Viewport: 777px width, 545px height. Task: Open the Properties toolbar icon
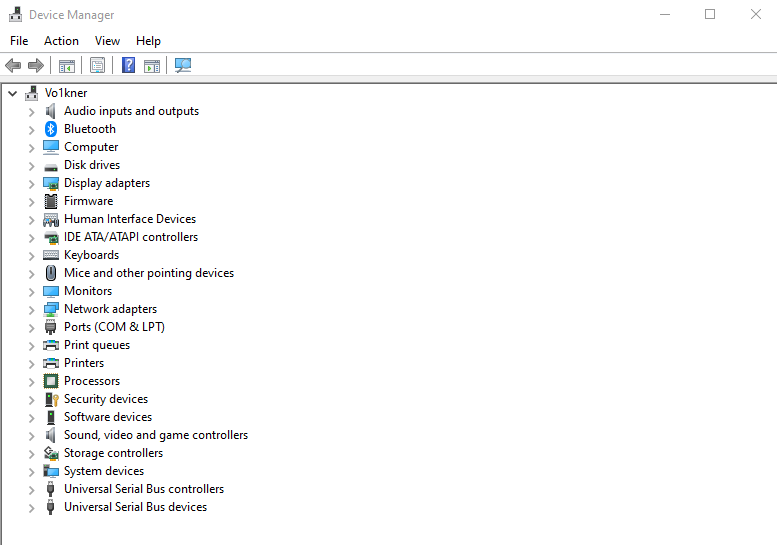click(98, 65)
